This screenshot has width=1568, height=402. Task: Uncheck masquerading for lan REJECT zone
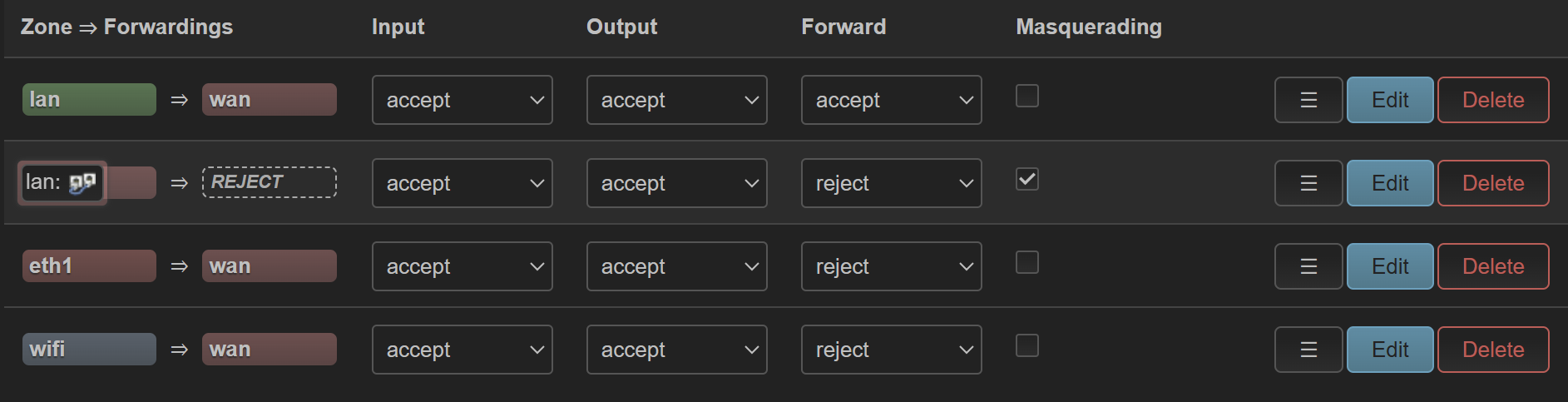point(1027,179)
